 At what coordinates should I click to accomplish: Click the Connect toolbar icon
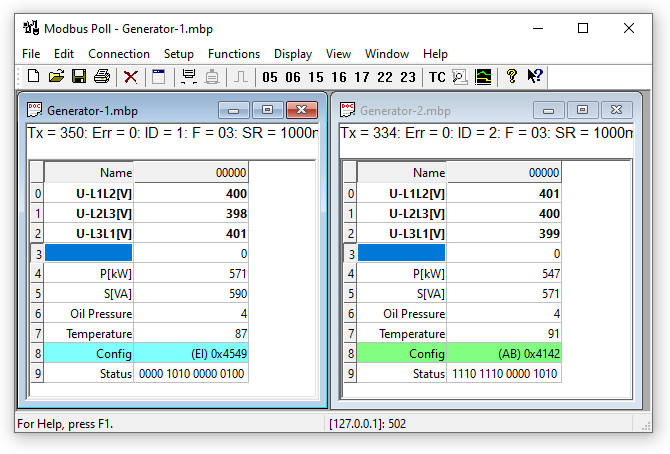[187, 76]
